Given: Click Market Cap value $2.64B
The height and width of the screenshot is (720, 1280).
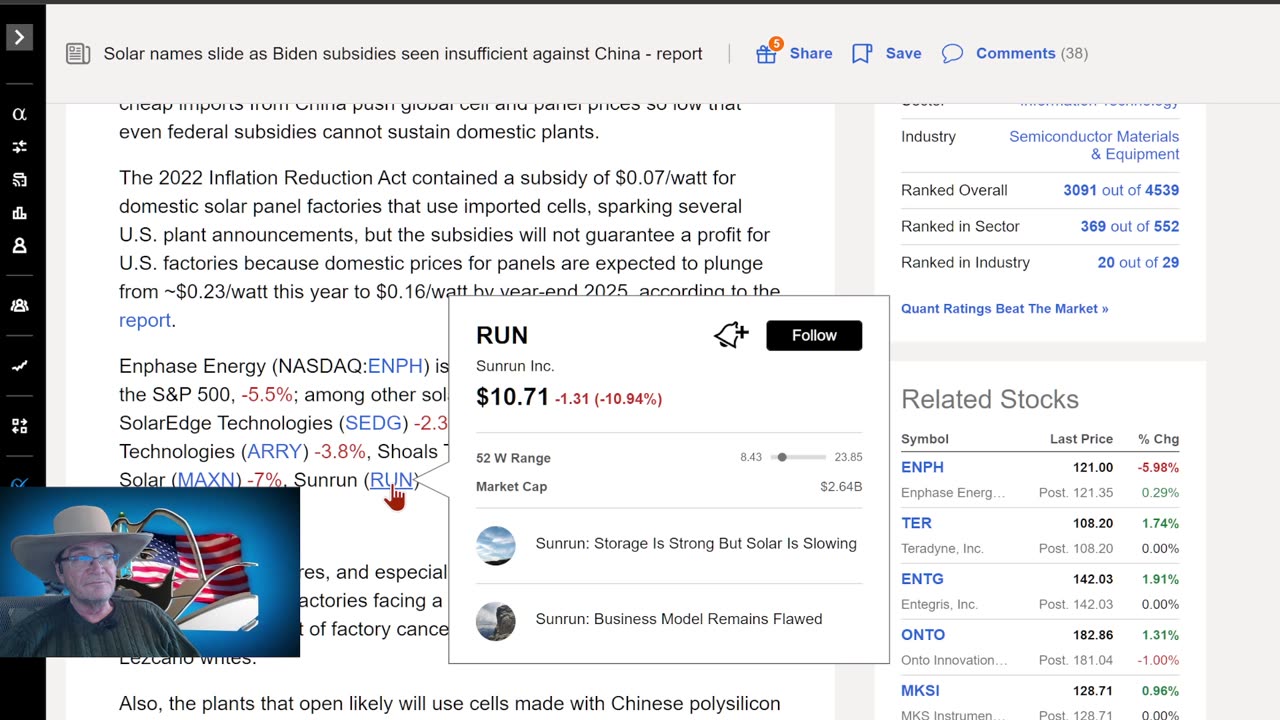Looking at the screenshot, I should [x=841, y=487].
